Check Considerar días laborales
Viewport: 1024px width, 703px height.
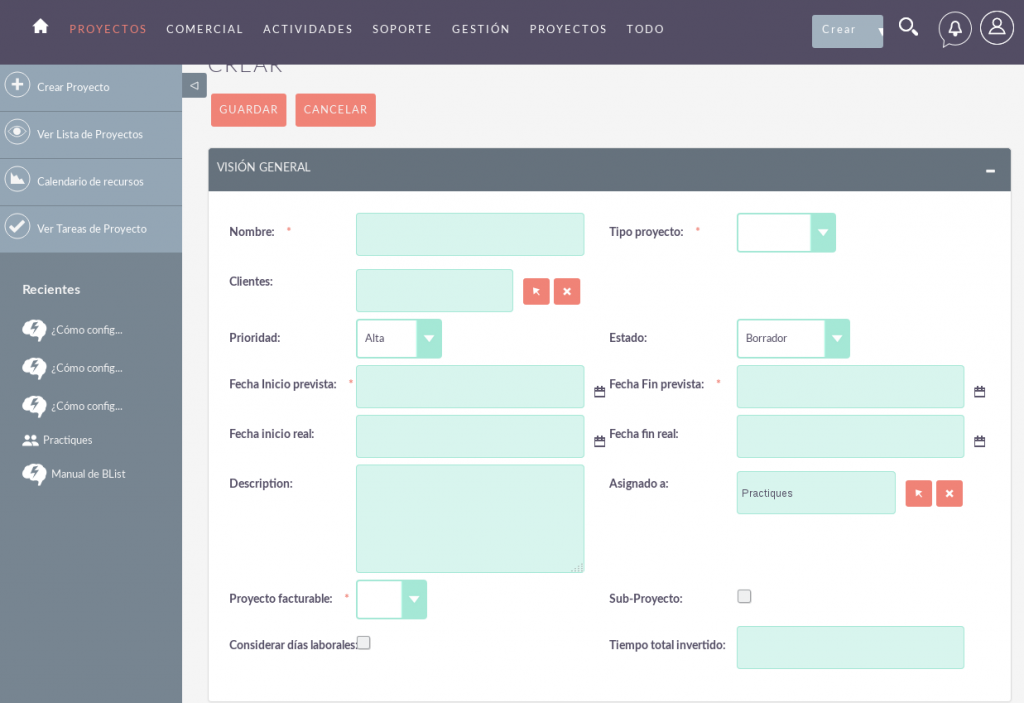click(364, 643)
